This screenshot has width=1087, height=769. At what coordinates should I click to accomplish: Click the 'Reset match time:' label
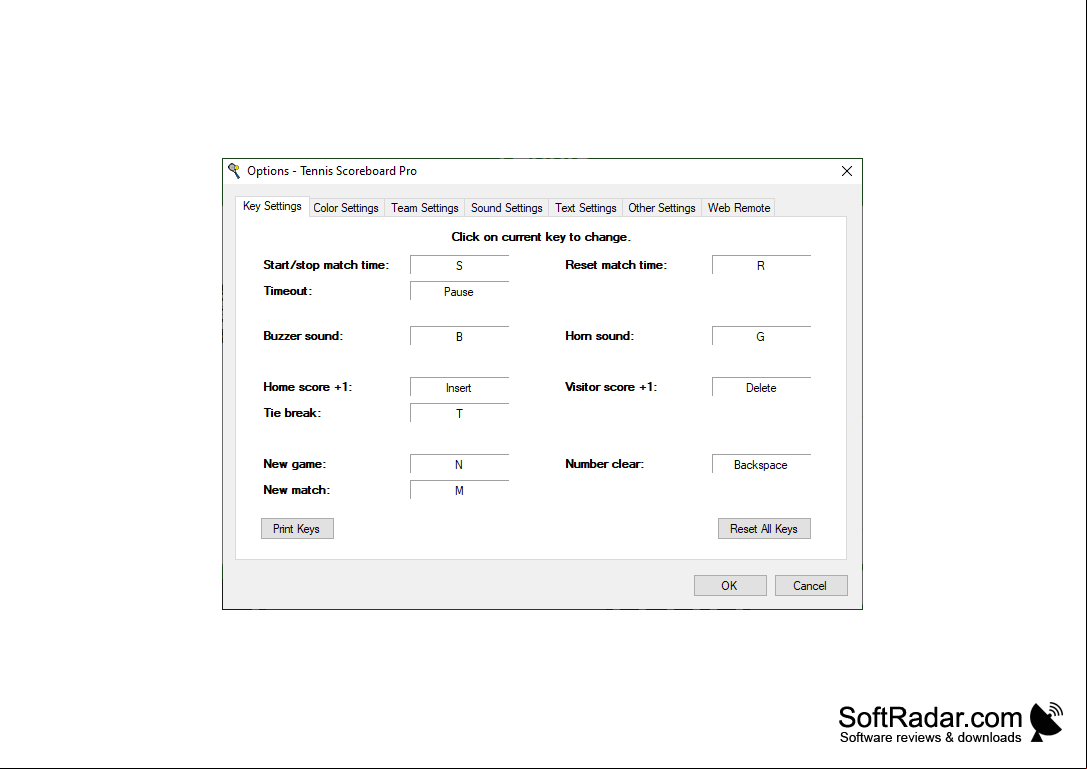click(616, 265)
